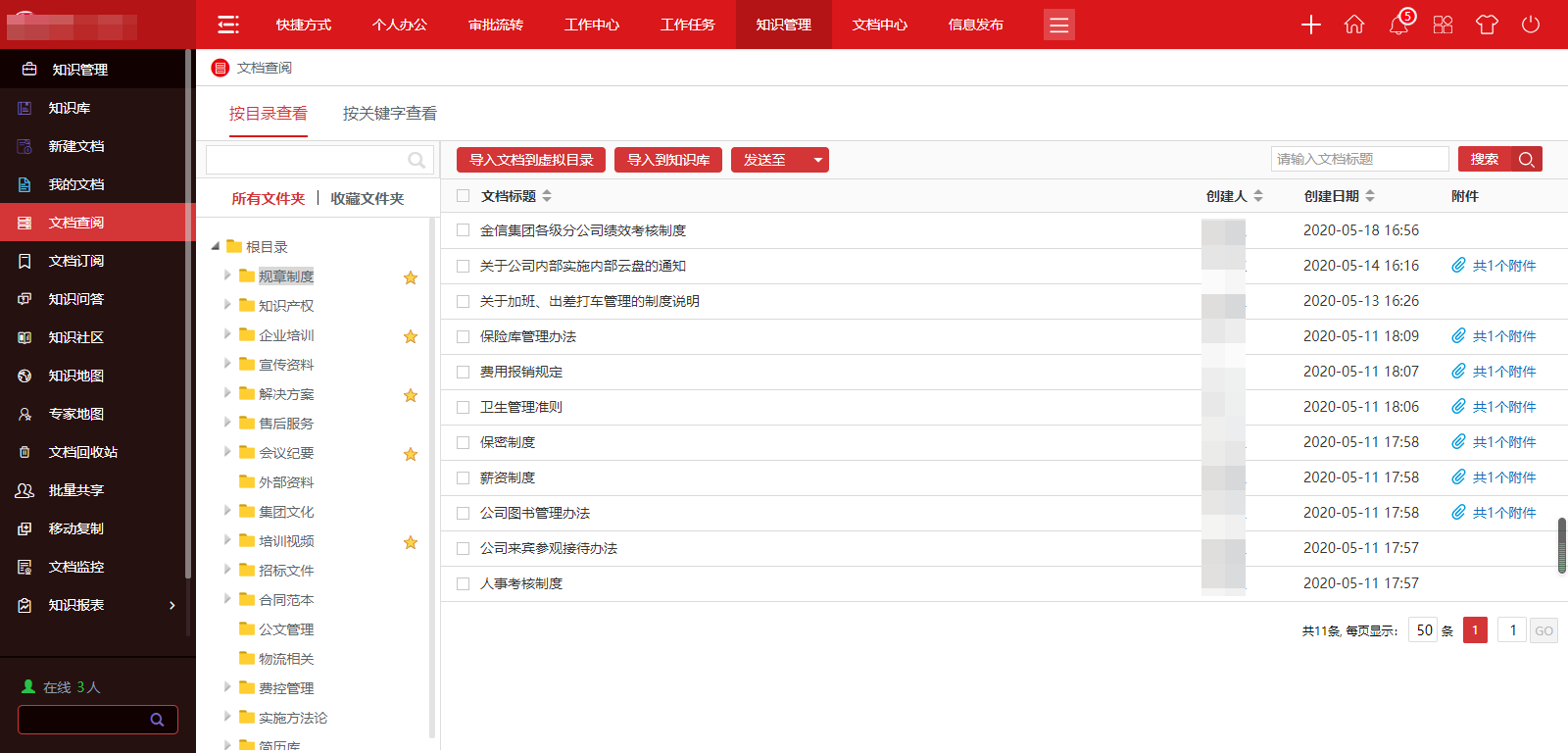Check 关于公司内部实施内部云盘的通知 row
The width and height of the screenshot is (1568, 753).
464,266
